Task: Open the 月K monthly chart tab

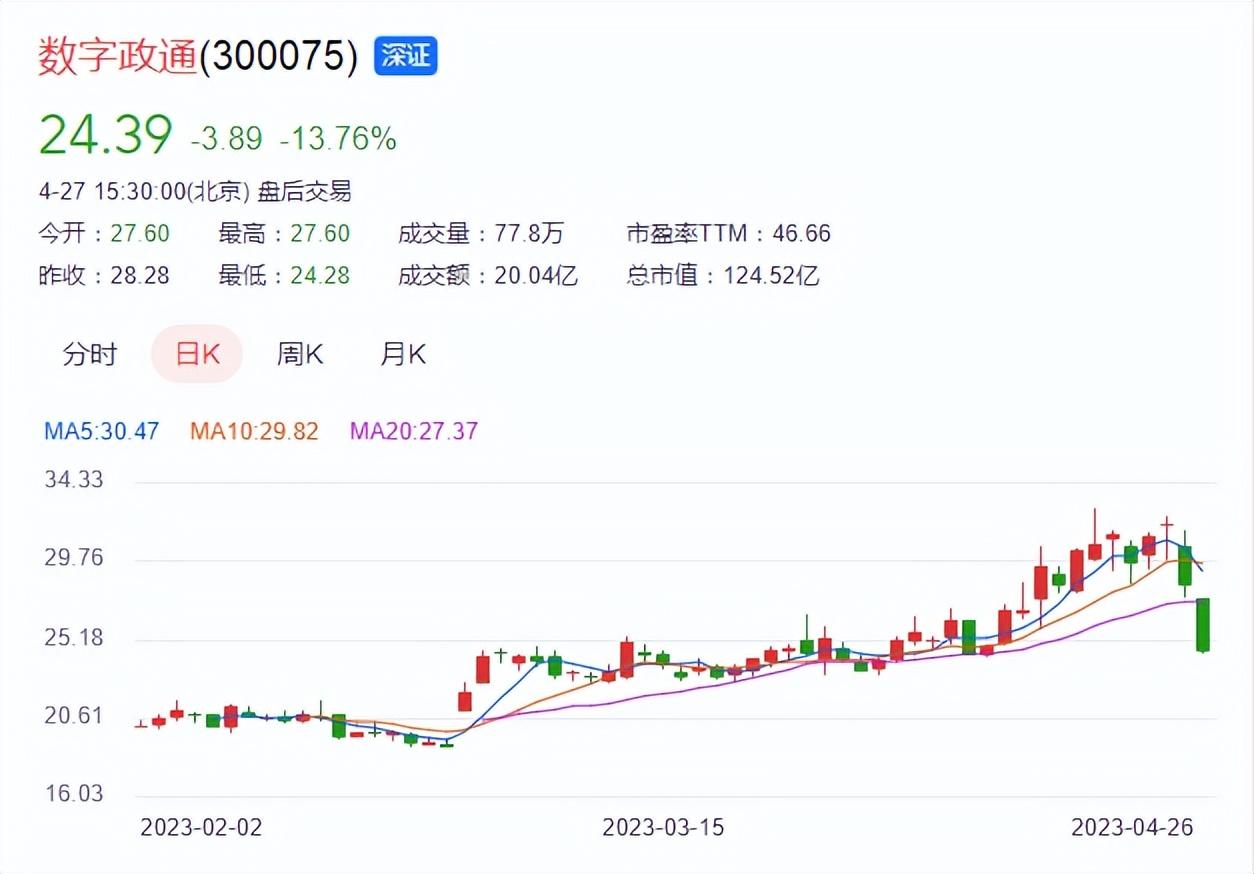Action: click(x=402, y=354)
